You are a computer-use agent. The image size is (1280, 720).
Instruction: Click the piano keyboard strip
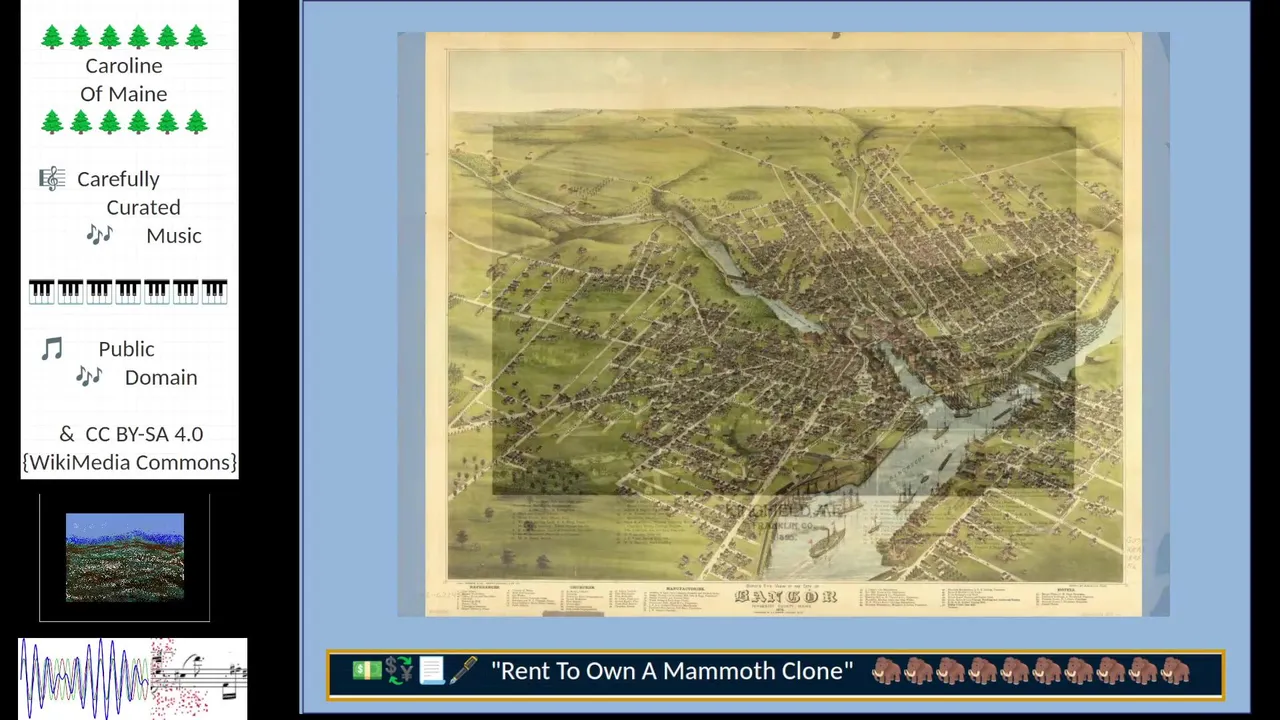point(128,291)
